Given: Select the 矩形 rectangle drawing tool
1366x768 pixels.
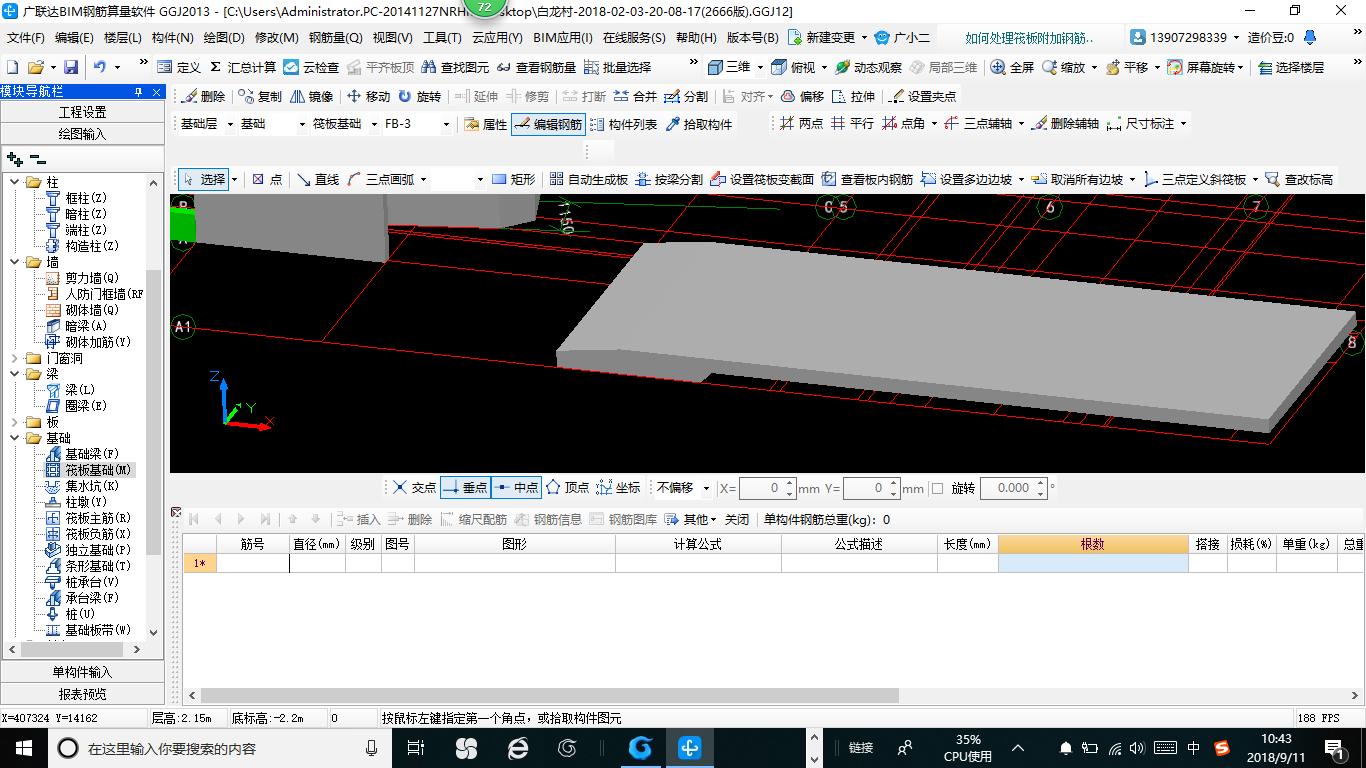Looking at the screenshot, I should 514,179.
